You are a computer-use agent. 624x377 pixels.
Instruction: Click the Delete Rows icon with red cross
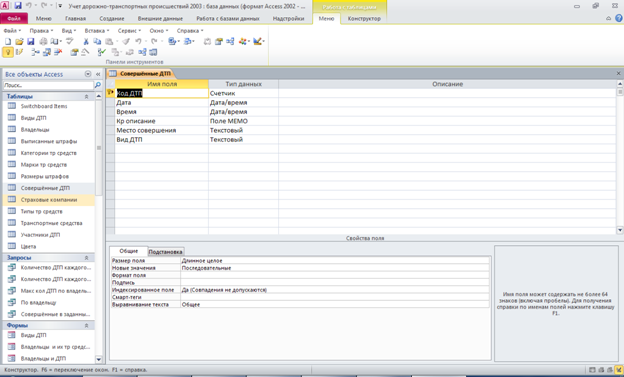point(58,52)
